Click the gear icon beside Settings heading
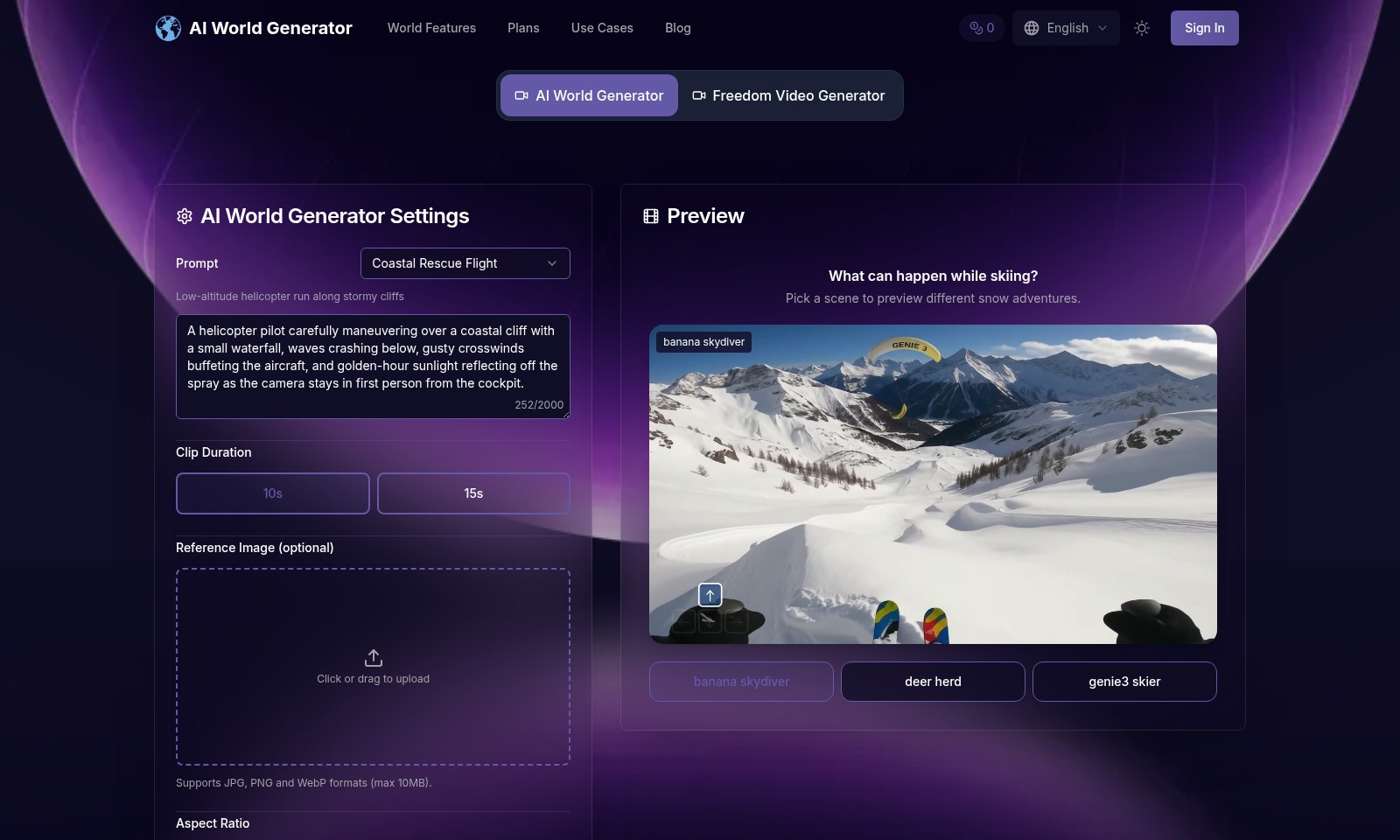Screen dimensions: 1400x840 point(184,216)
